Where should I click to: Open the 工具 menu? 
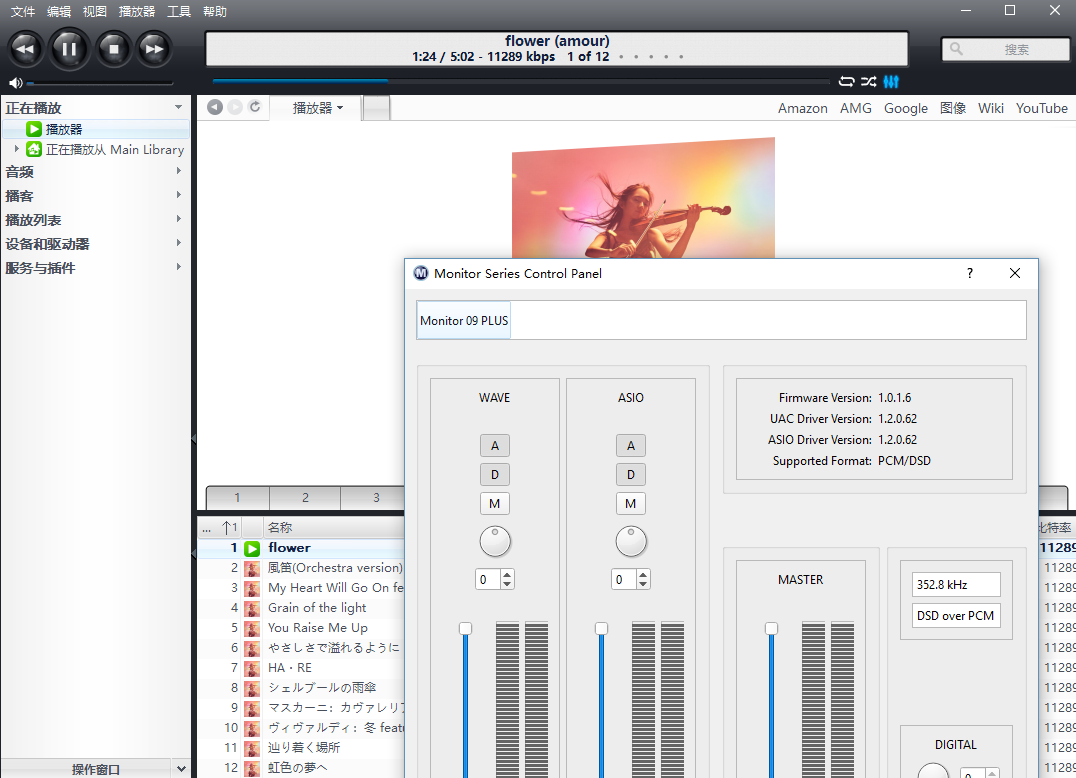(x=179, y=12)
